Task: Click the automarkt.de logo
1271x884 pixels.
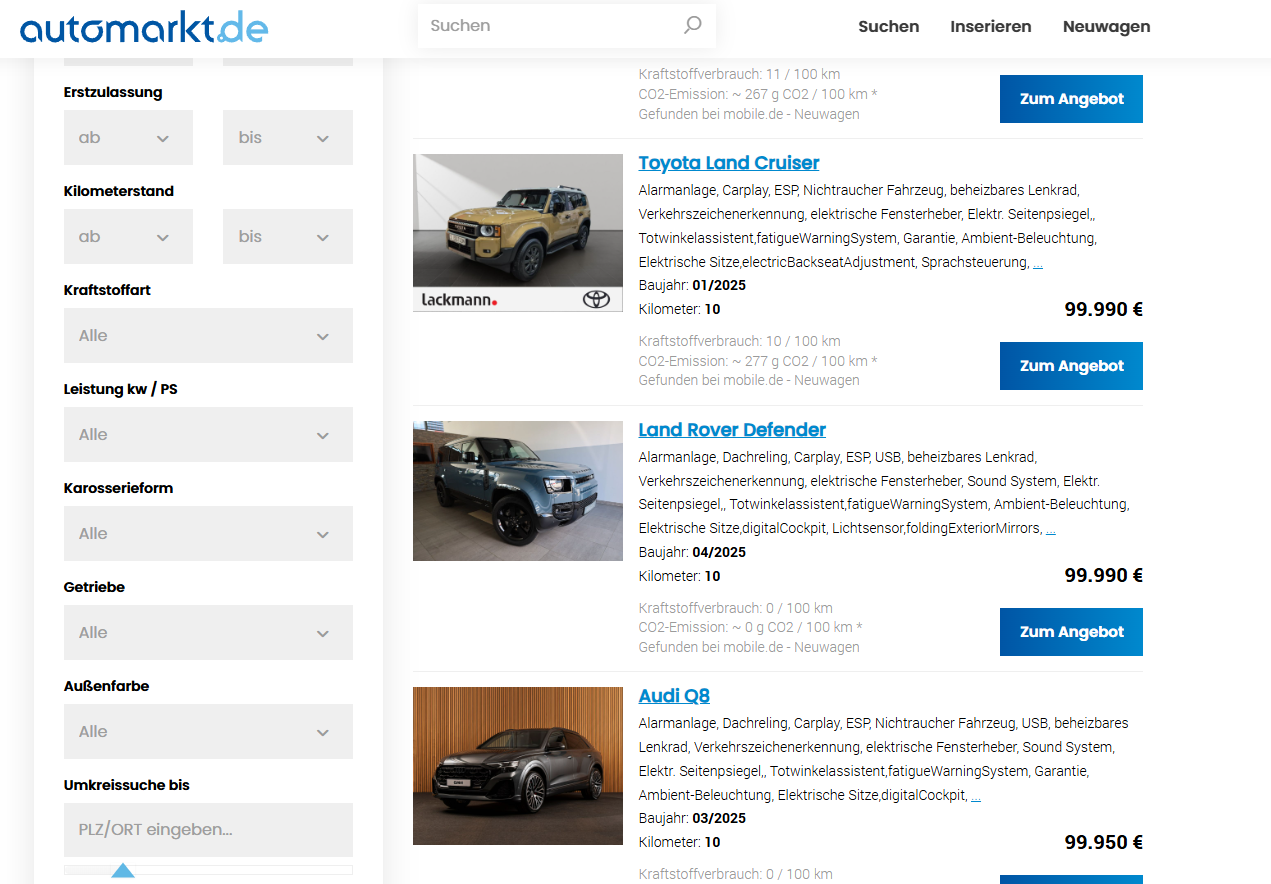Action: pyautogui.click(x=144, y=27)
